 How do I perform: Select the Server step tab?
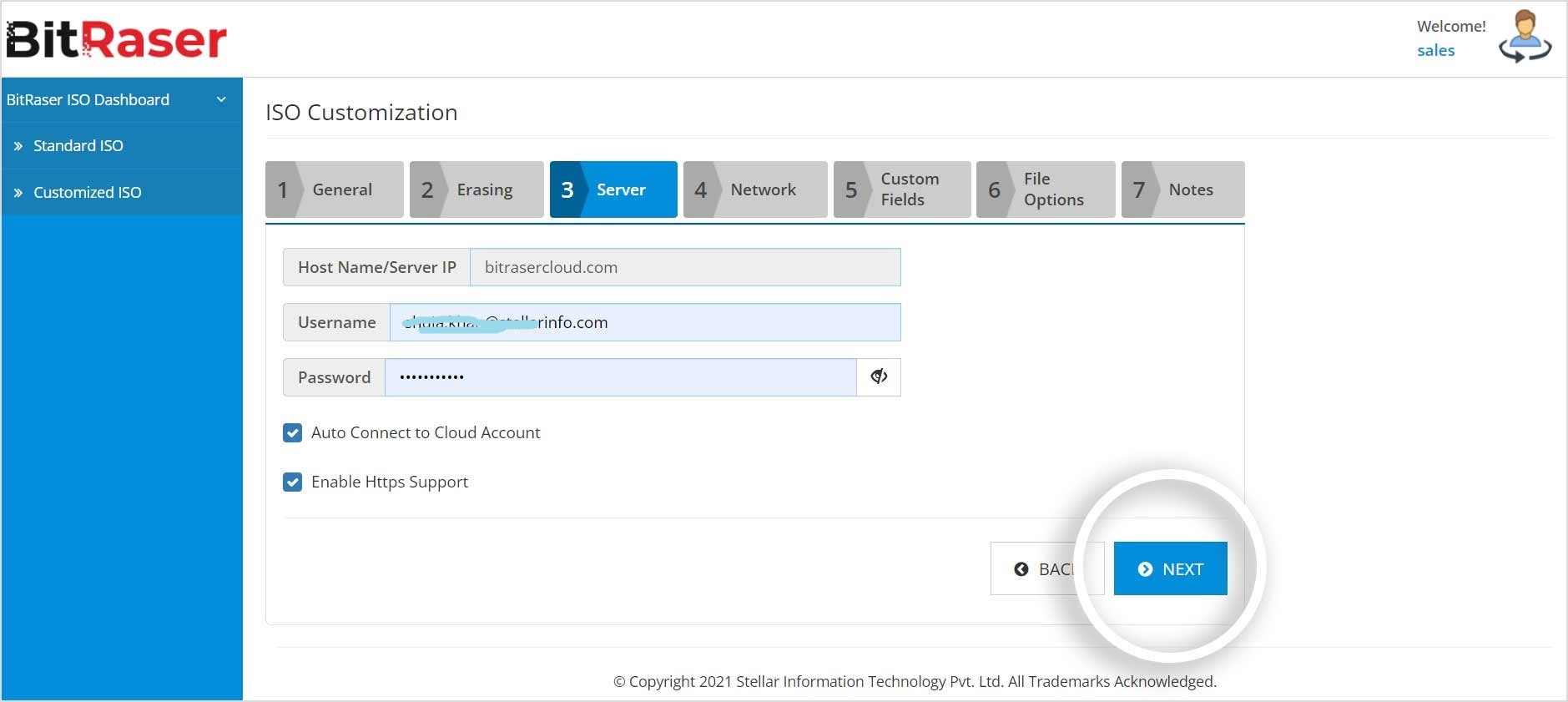tap(613, 189)
